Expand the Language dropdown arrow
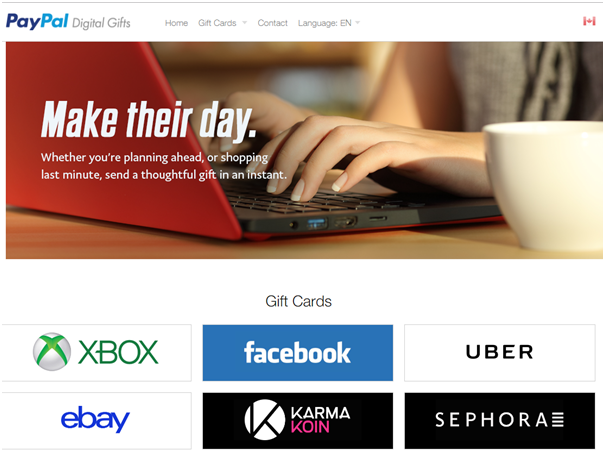 (357, 22)
